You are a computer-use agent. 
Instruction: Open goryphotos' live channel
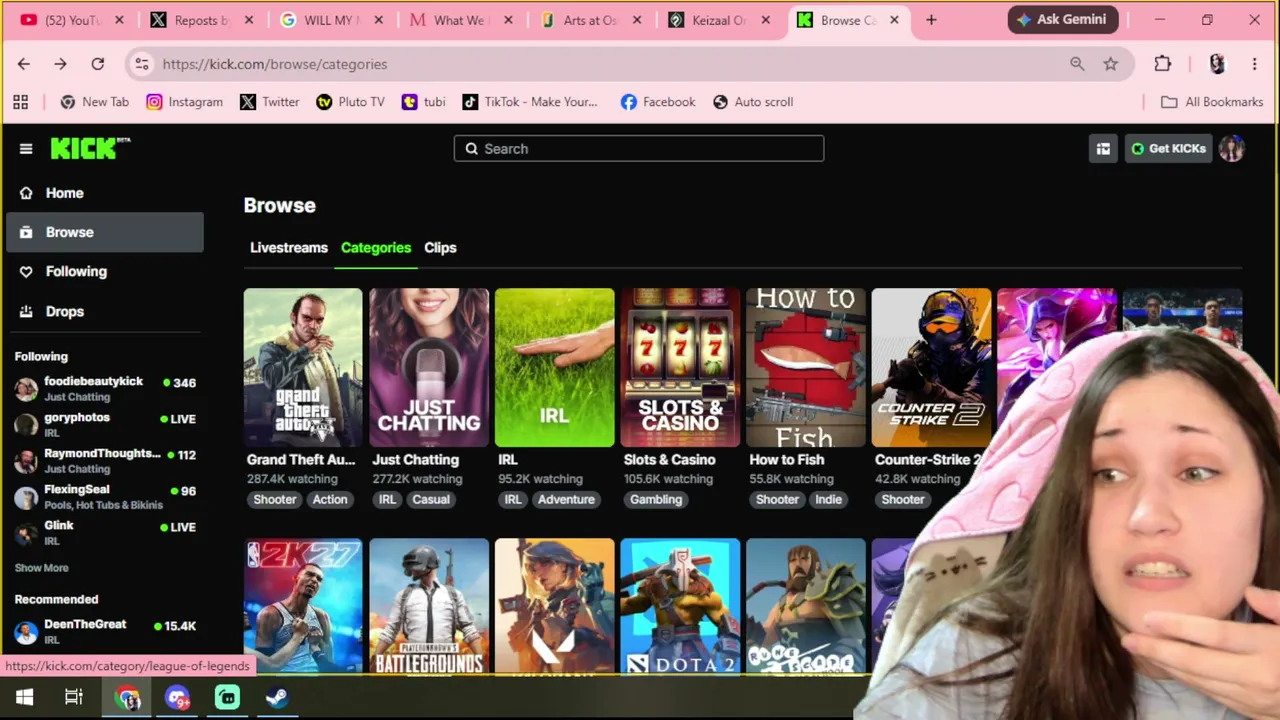[105, 425]
